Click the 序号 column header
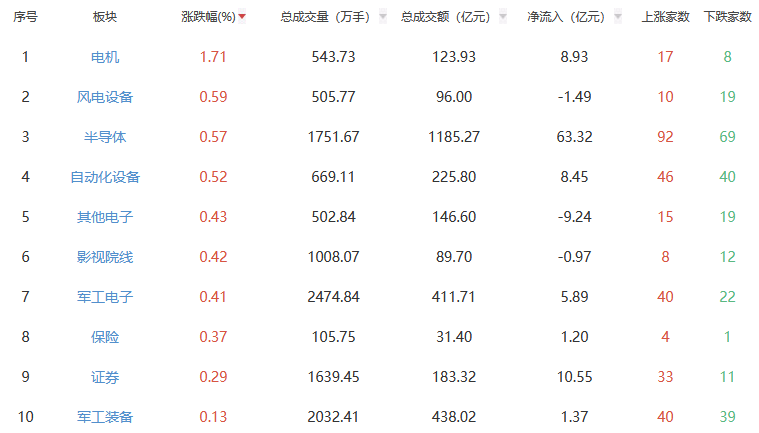This screenshot has height=433, width=759. [25, 17]
